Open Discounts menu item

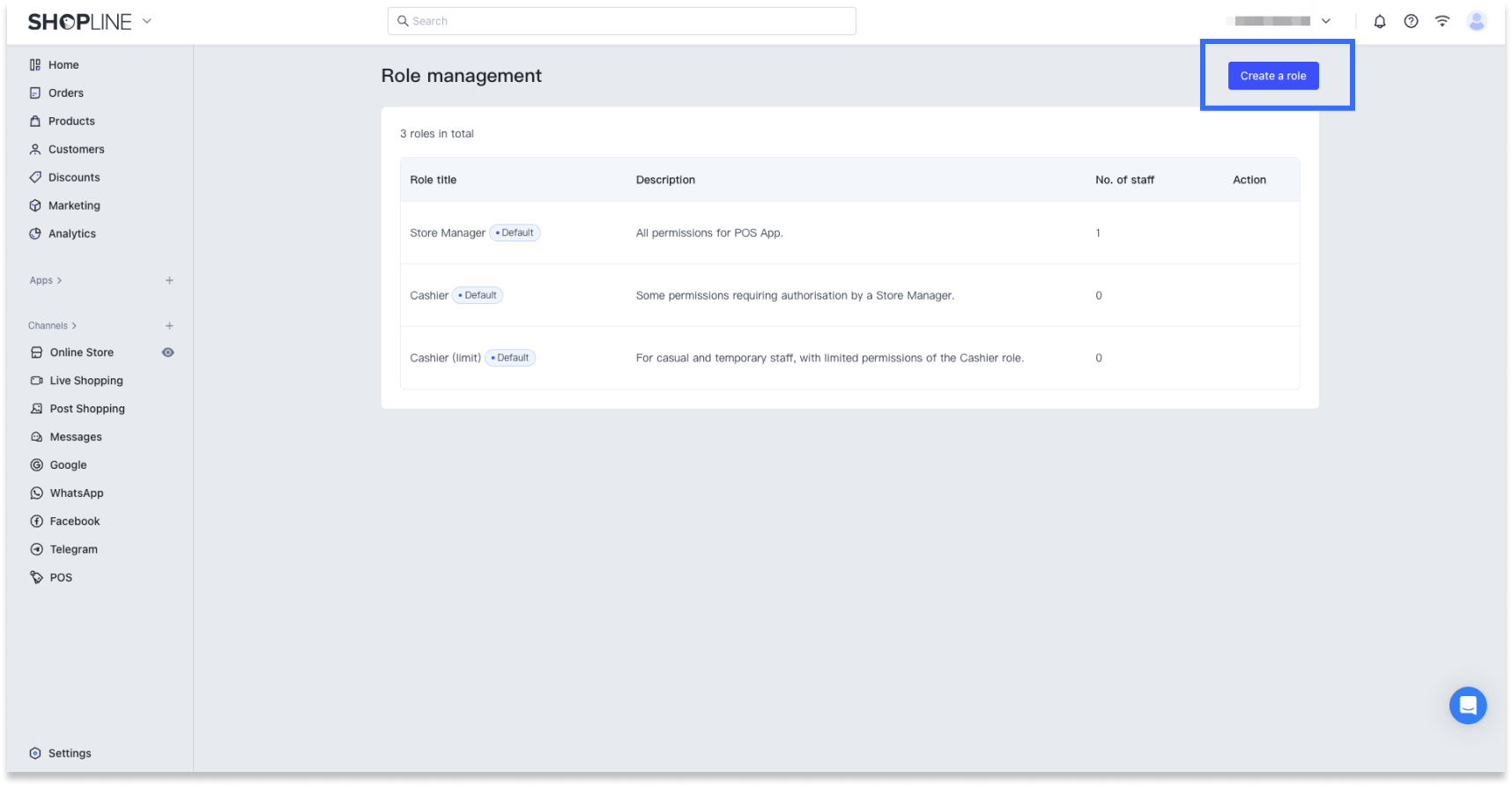[x=74, y=178]
